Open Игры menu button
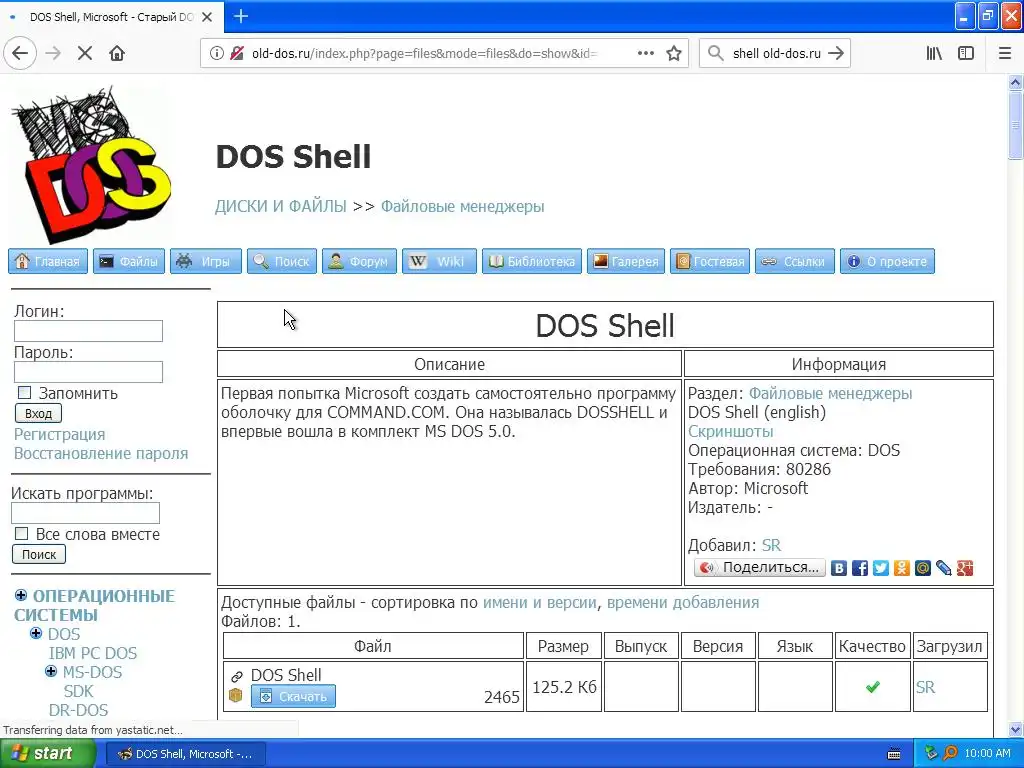The width and height of the screenshot is (1024, 768). point(206,261)
